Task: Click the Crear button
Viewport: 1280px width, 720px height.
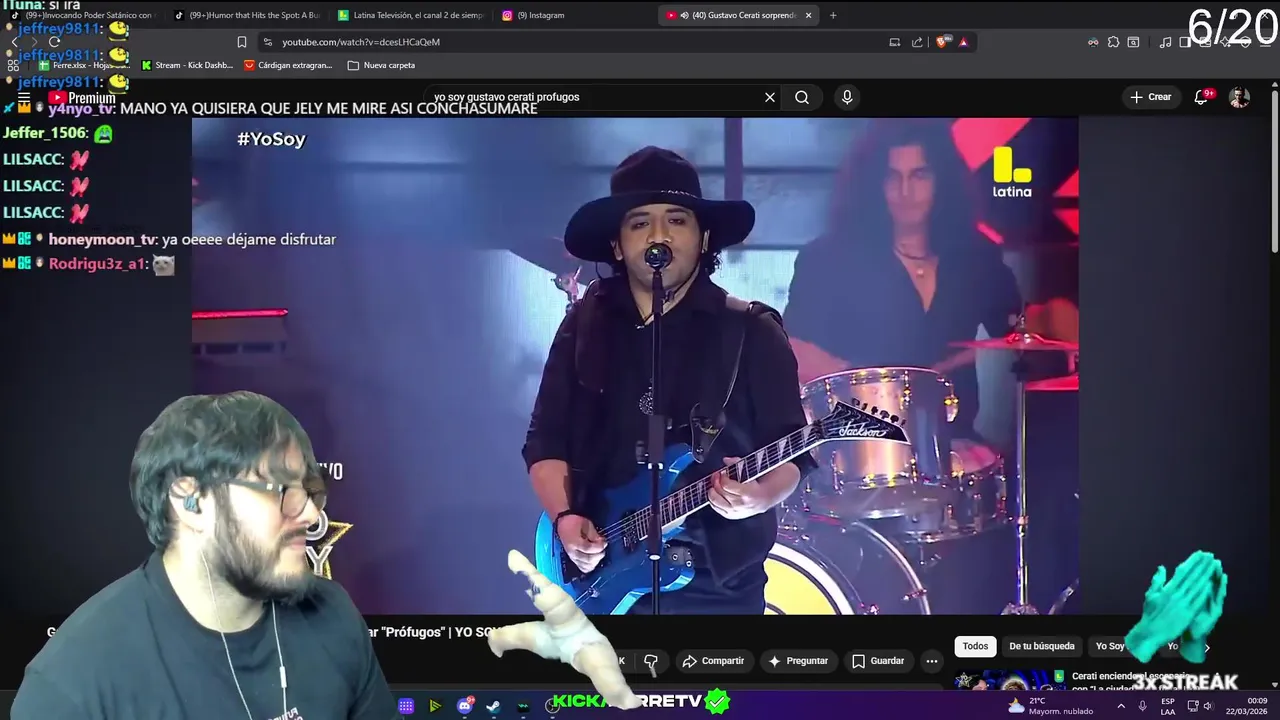Action: [1151, 97]
